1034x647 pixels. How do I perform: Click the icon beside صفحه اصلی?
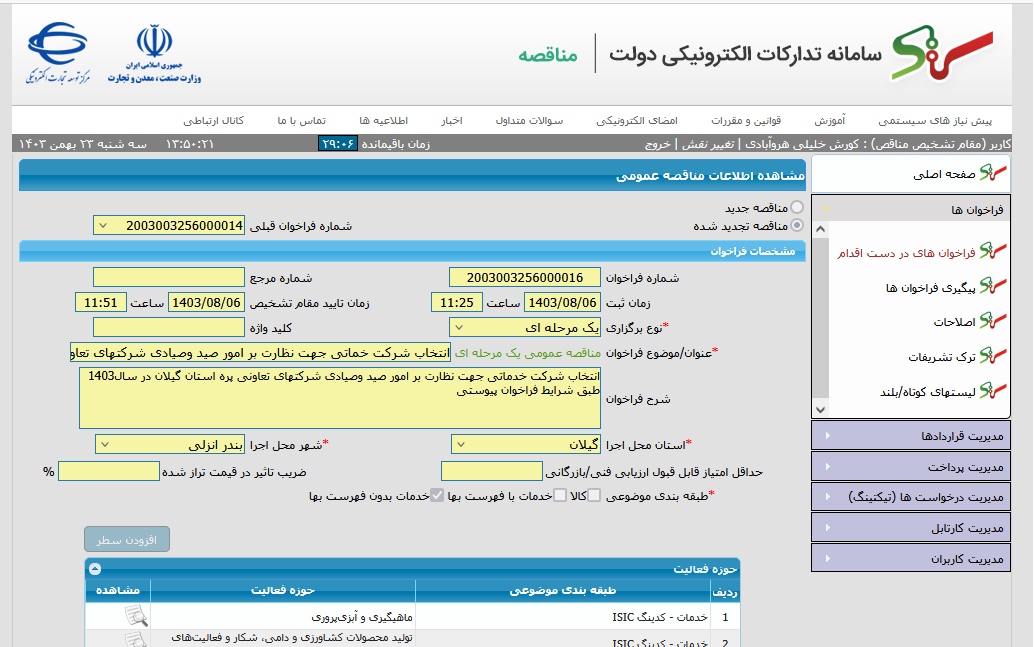[x=993, y=173]
